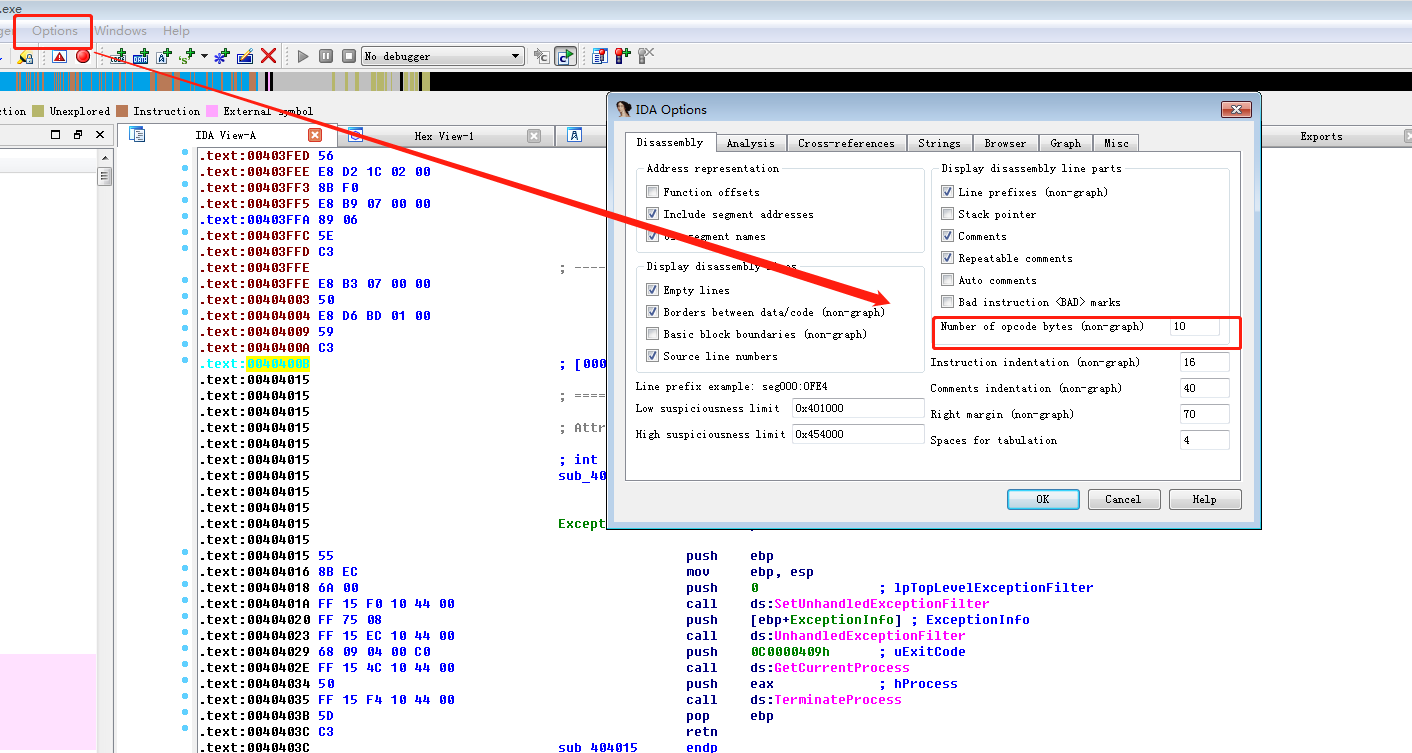Click Help button in IDA Options
Screen dimensions: 1412x753
click(1205, 499)
